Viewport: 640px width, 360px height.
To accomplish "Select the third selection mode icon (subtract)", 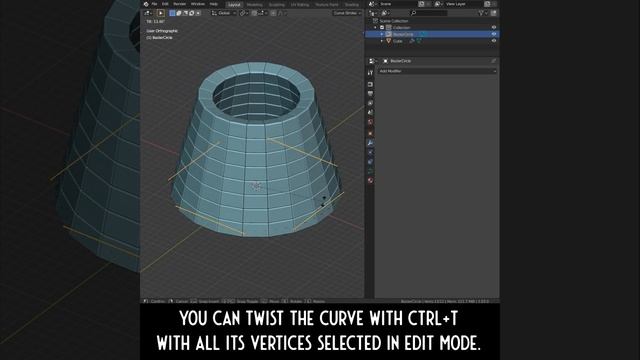I will pos(185,13).
